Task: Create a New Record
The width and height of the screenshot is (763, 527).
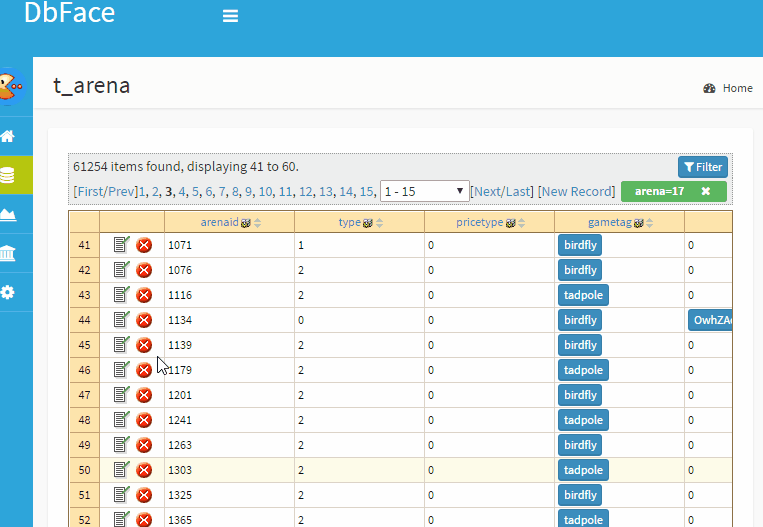Action: pyautogui.click(x=576, y=192)
